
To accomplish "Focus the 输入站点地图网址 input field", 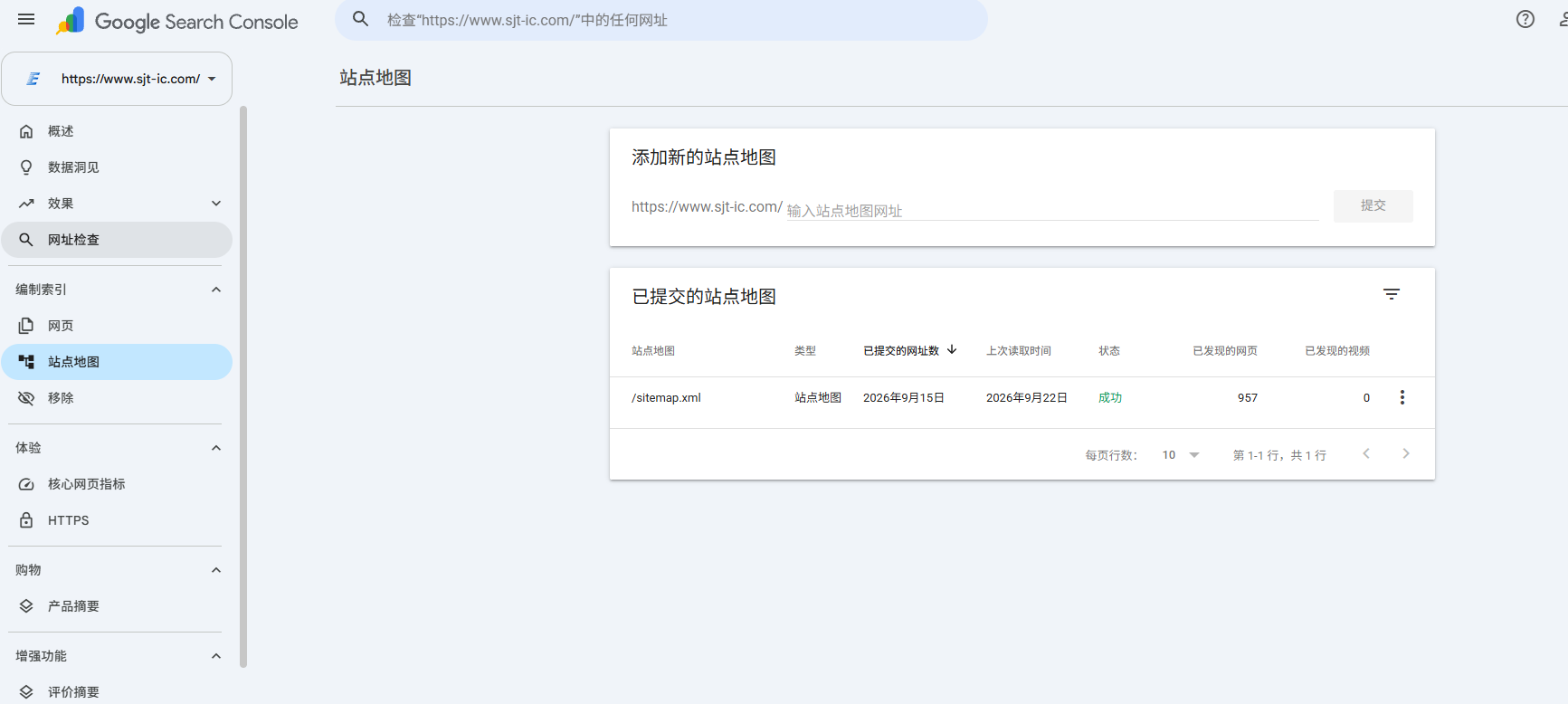I will [1052, 210].
